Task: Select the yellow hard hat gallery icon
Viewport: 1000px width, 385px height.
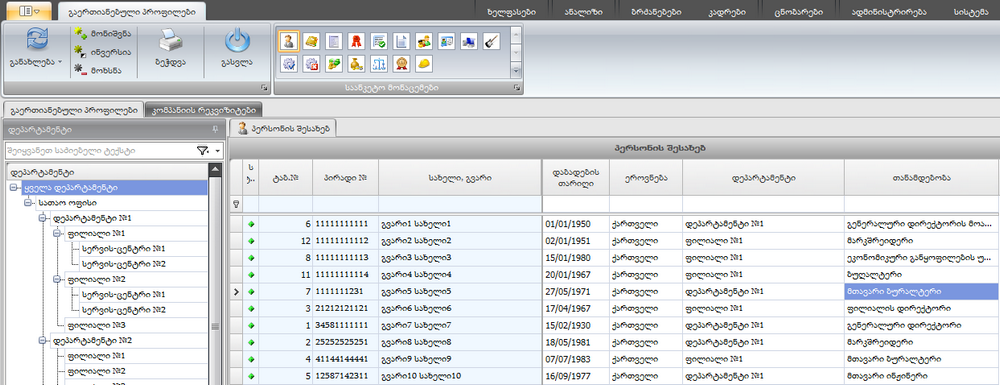Action: (423, 64)
